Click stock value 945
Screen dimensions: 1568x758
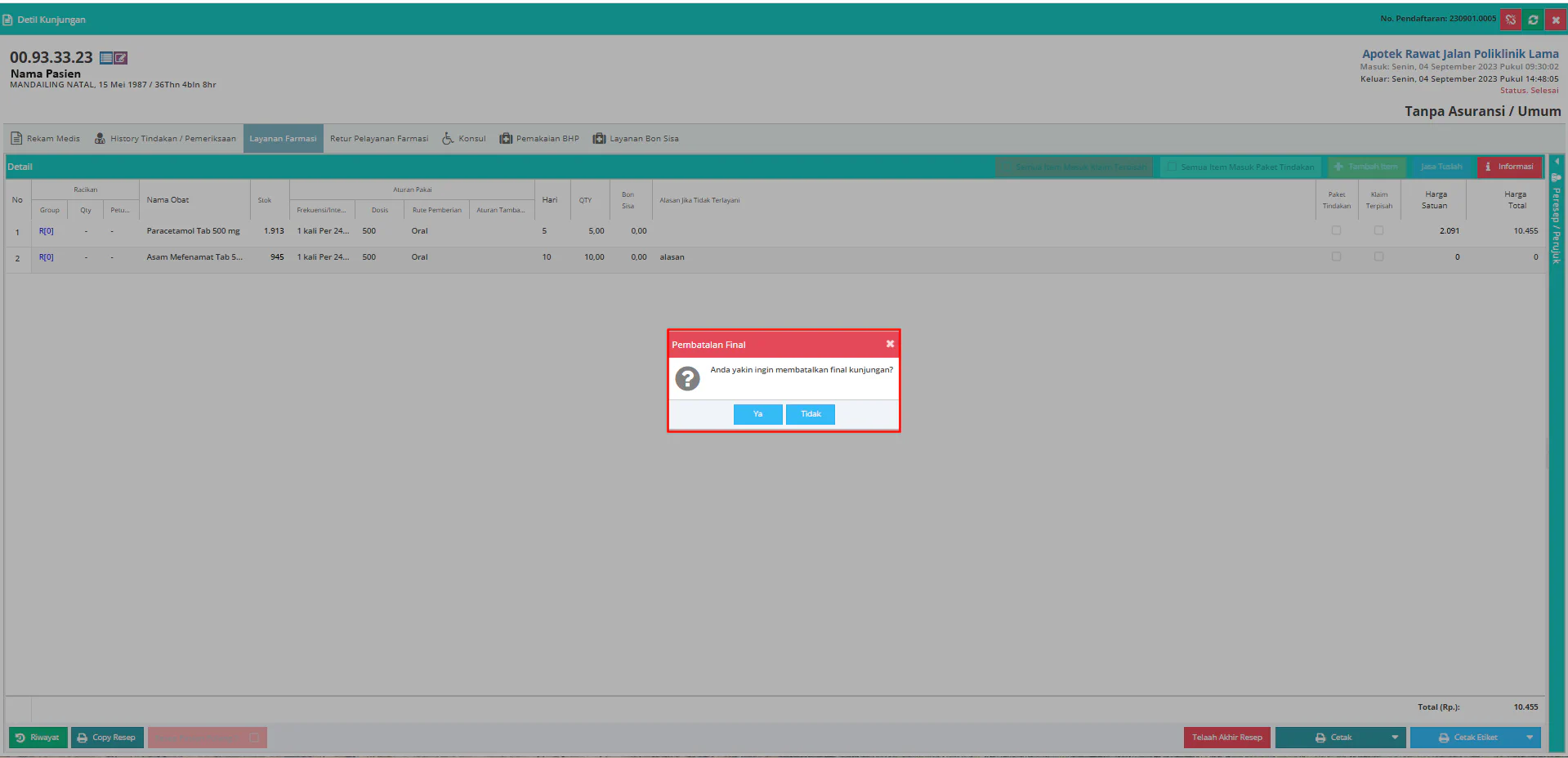277,257
